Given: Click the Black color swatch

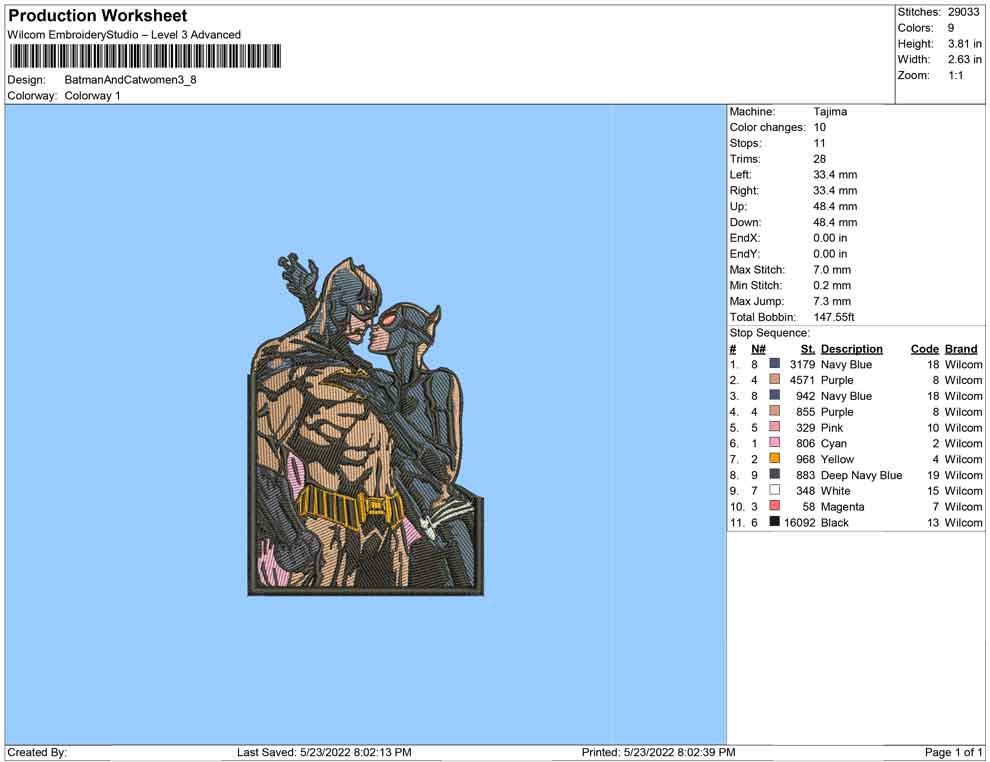Looking at the screenshot, I should pyautogui.click(x=775, y=521).
